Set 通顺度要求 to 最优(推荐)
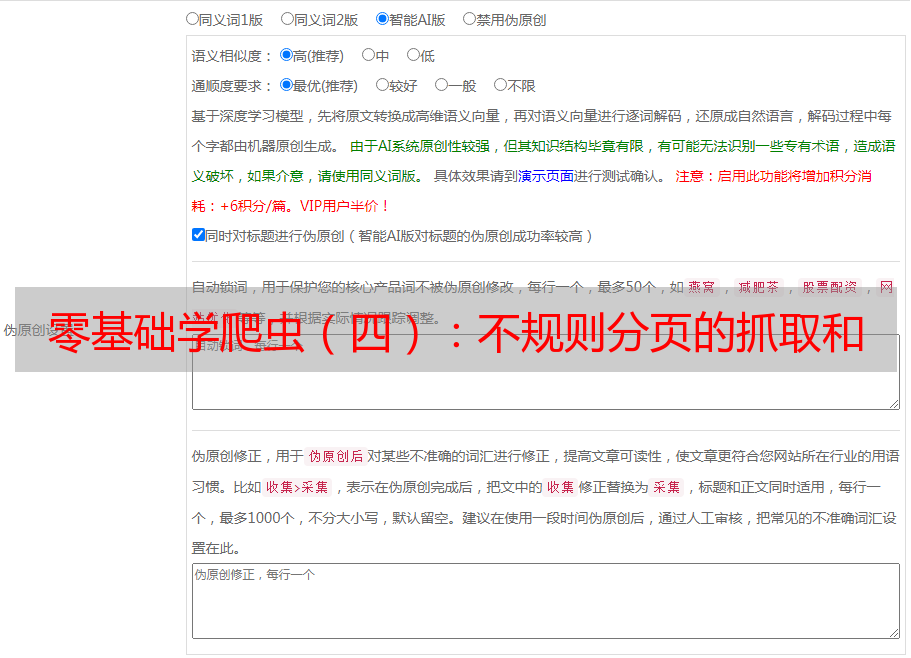Screen dimensions: 911x658 286,85
